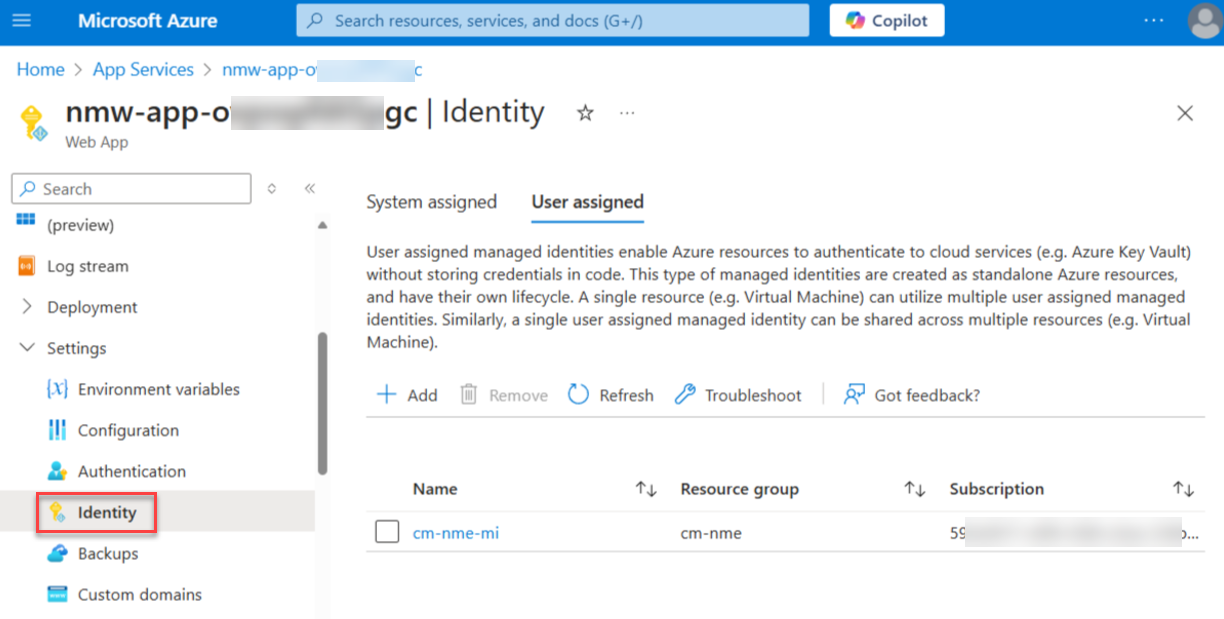The height and width of the screenshot is (619, 1224).
Task: Go to the App Services breadcrumb
Action: [x=143, y=69]
